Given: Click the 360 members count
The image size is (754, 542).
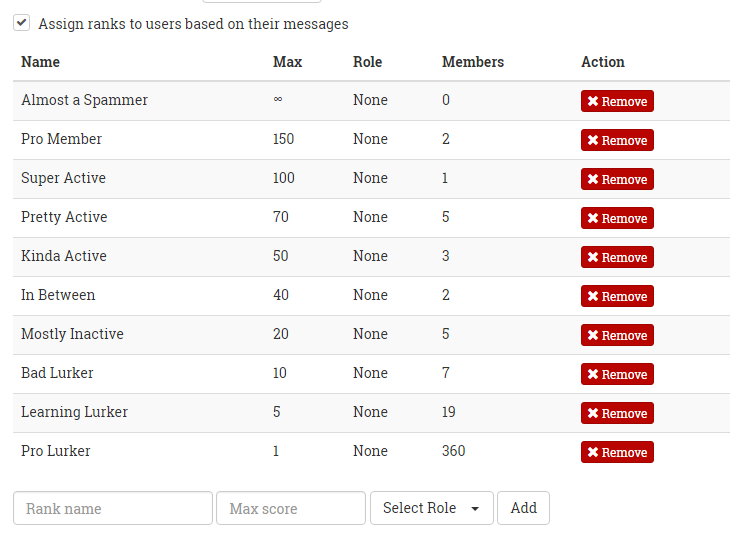Looking at the screenshot, I should [453, 451].
